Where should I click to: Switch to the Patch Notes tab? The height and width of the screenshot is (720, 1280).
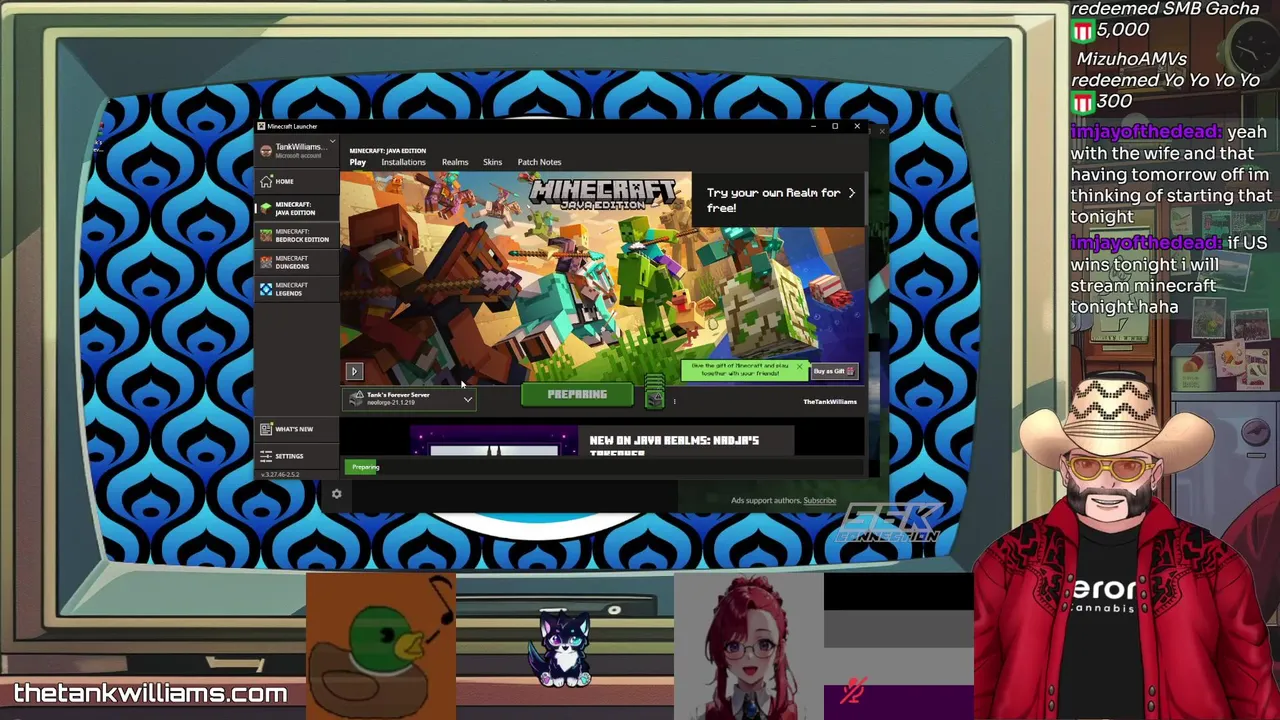[539, 162]
